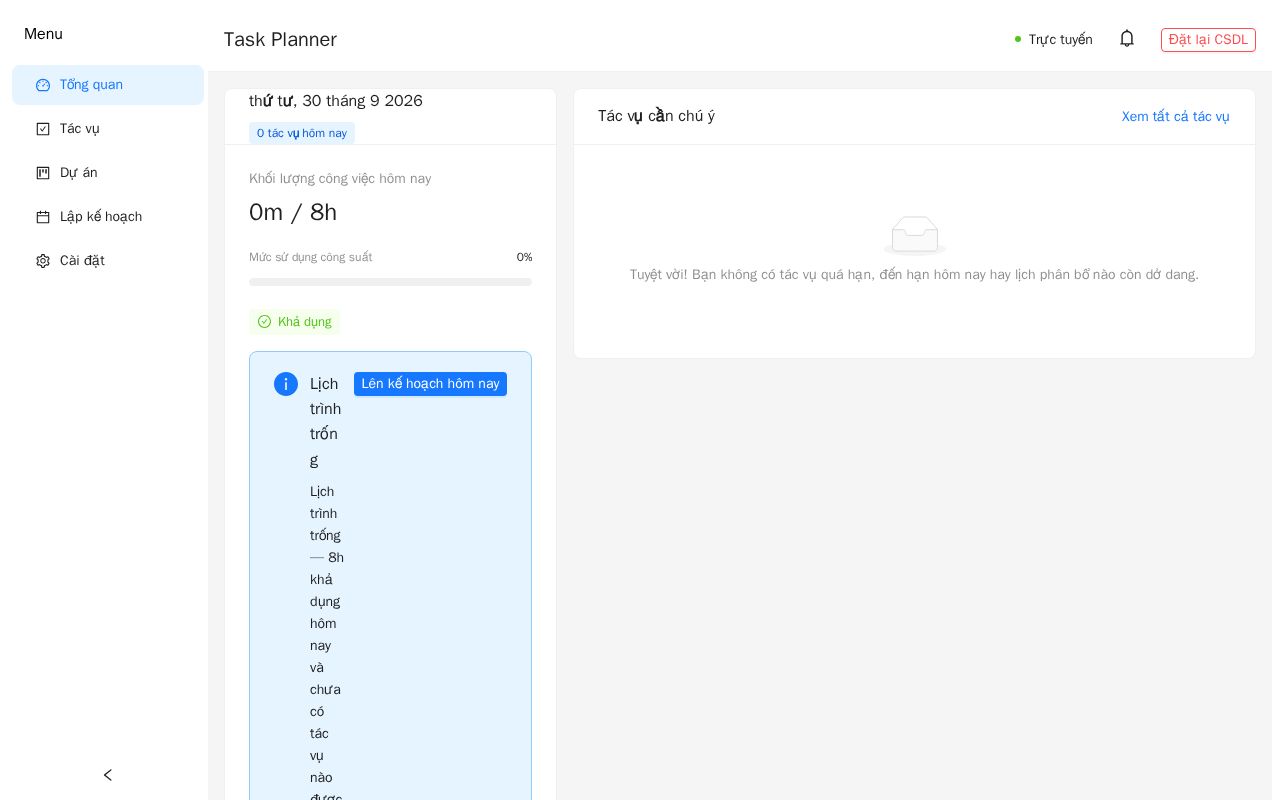Click the Khả dụng status tag
Viewport: 1280px width, 800px height.
click(294, 322)
